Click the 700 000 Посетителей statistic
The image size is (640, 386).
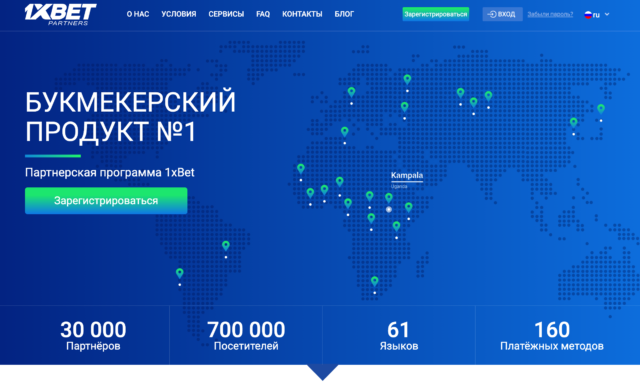pos(246,336)
